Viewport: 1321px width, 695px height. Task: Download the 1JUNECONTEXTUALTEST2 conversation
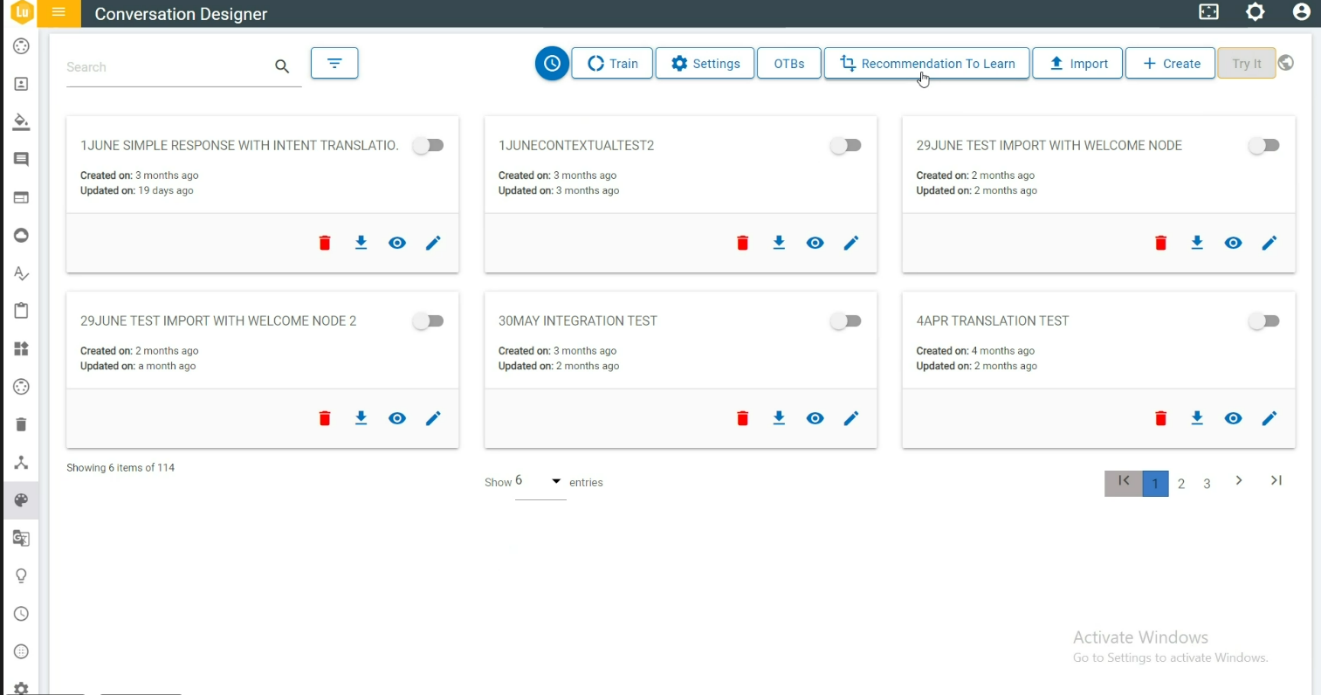click(779, 243)
